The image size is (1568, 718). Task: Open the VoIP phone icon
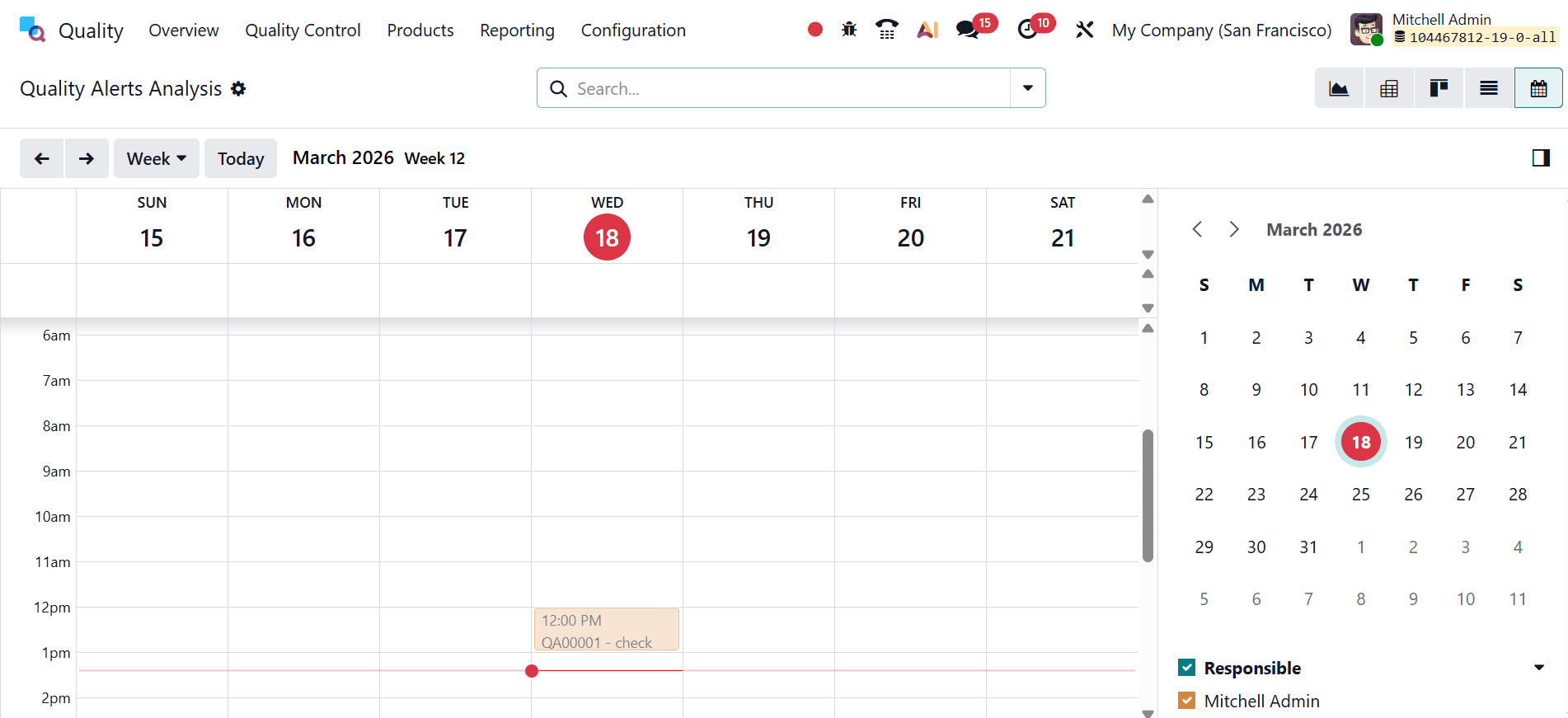pyautogui.click(x=887, y=31)
